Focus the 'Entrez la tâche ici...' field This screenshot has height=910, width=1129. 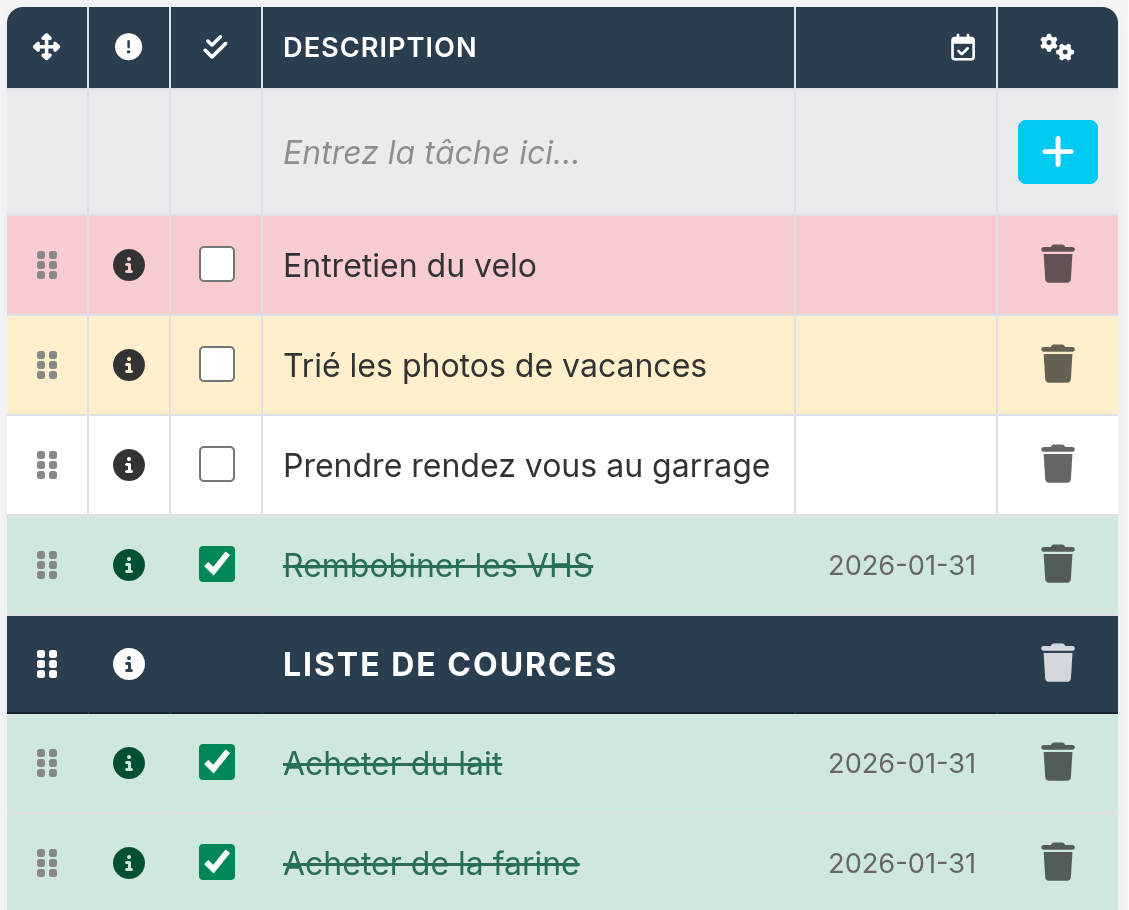(528, 152)
